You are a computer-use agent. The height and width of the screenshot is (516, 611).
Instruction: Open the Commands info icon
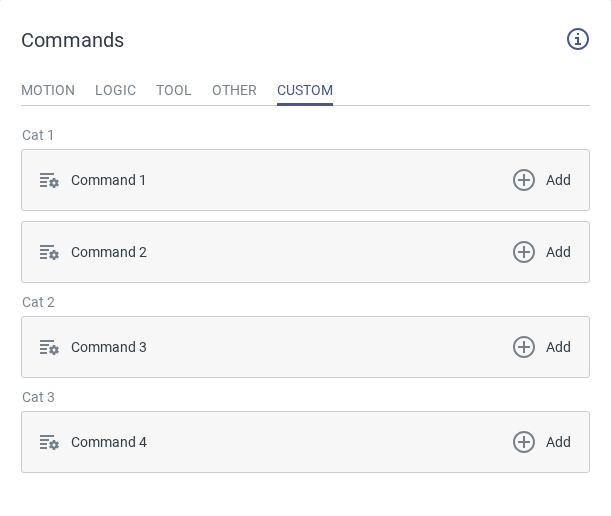coord(578,39)
